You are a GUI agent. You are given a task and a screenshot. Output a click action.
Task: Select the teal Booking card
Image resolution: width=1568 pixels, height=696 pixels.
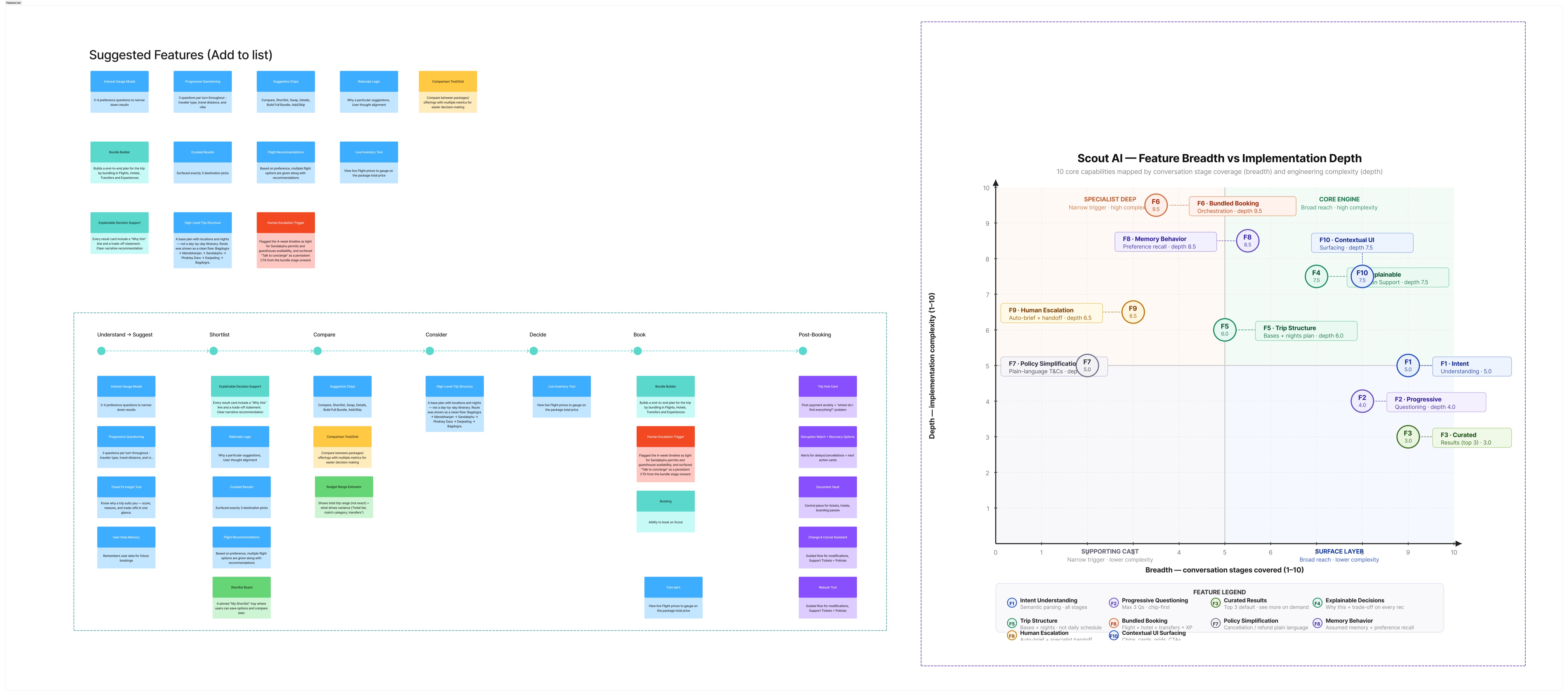coord(665,512)
